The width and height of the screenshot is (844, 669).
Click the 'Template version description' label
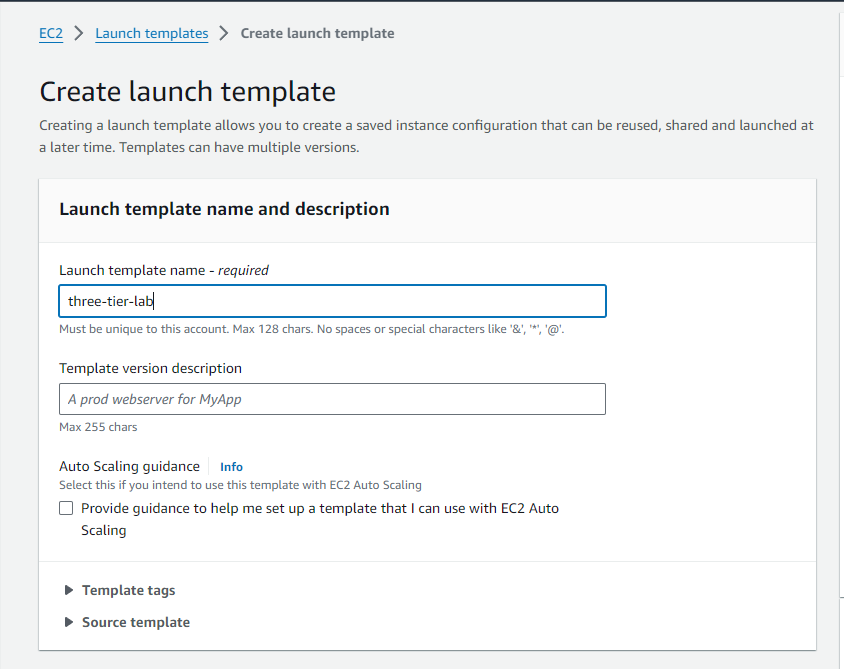click(150, 368)
